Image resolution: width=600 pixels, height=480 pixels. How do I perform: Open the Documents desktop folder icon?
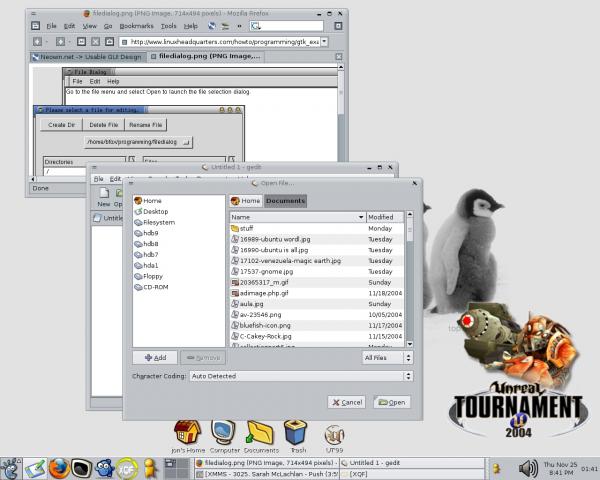261,436
